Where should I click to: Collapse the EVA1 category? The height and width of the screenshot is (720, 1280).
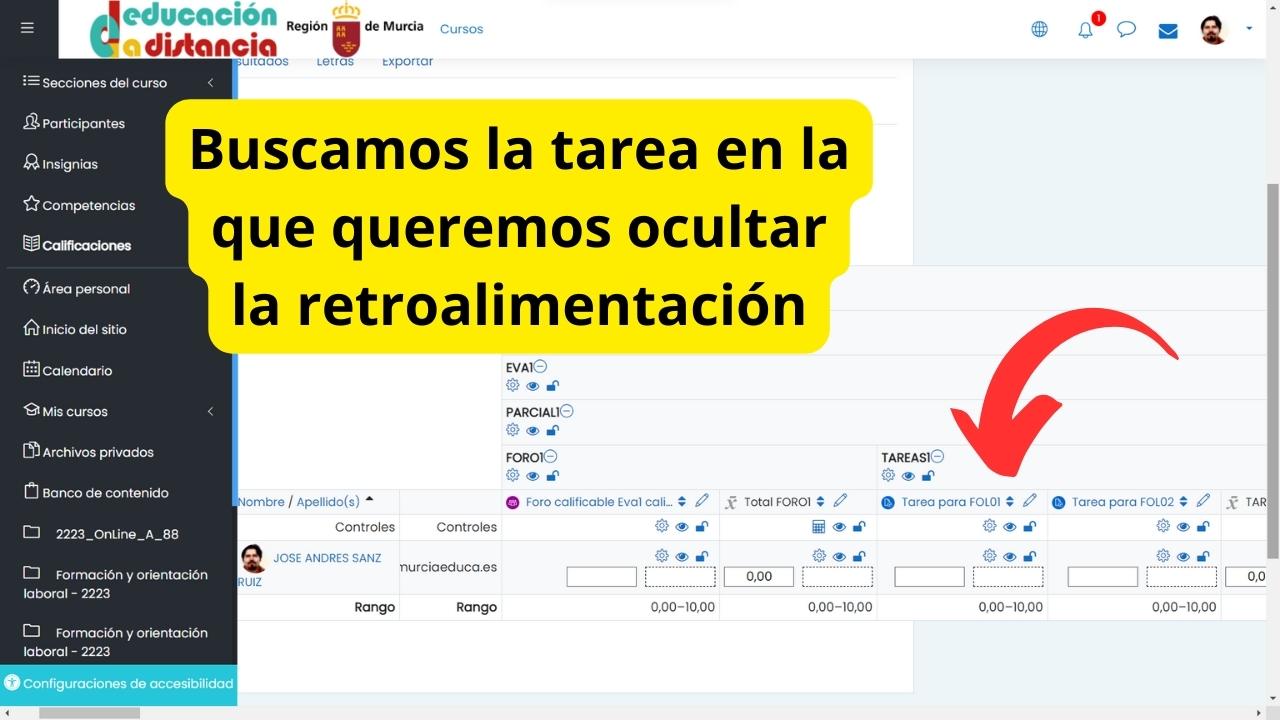point(541,367)
